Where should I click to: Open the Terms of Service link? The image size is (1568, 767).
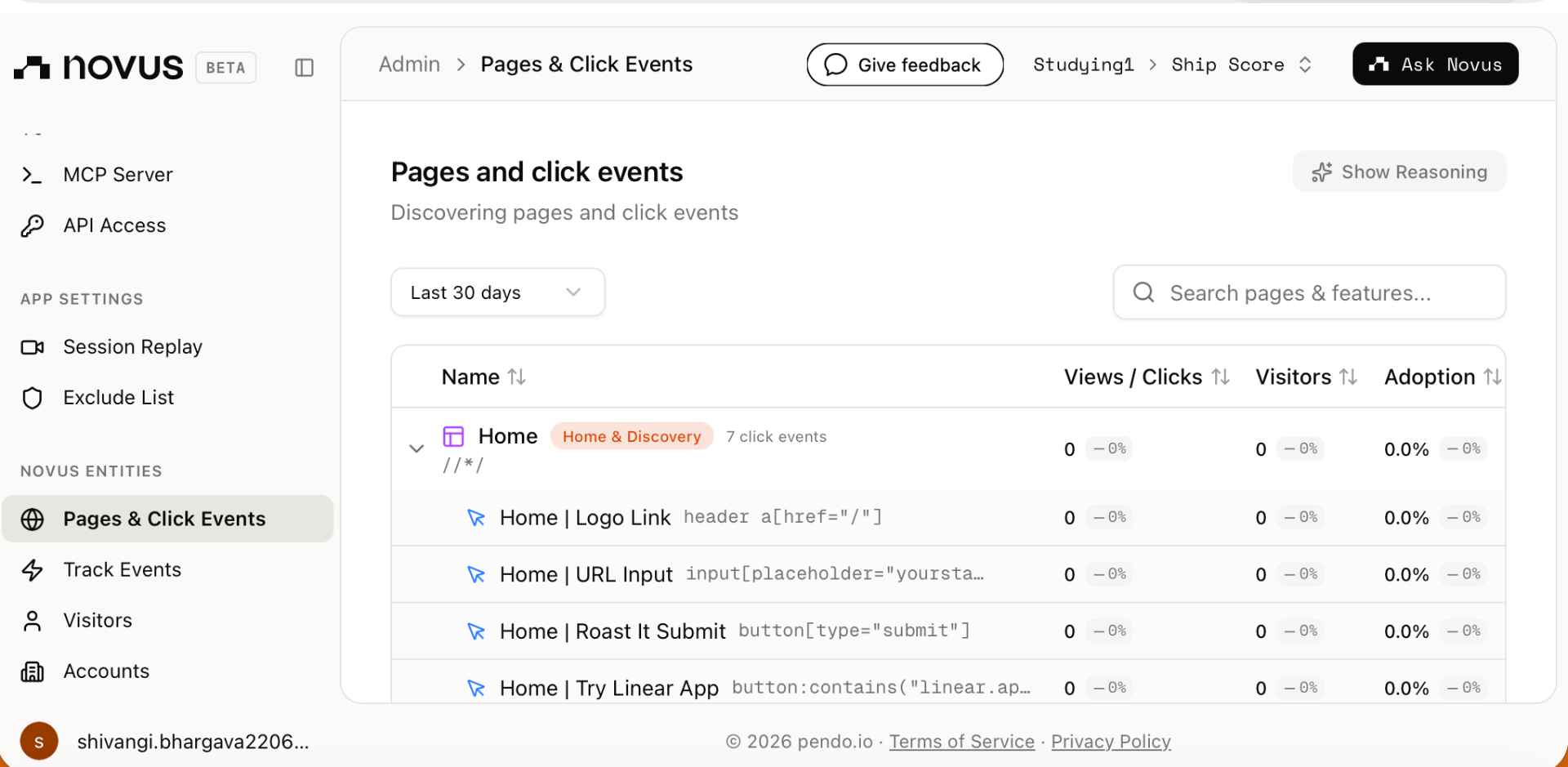[x=961, y=742]
